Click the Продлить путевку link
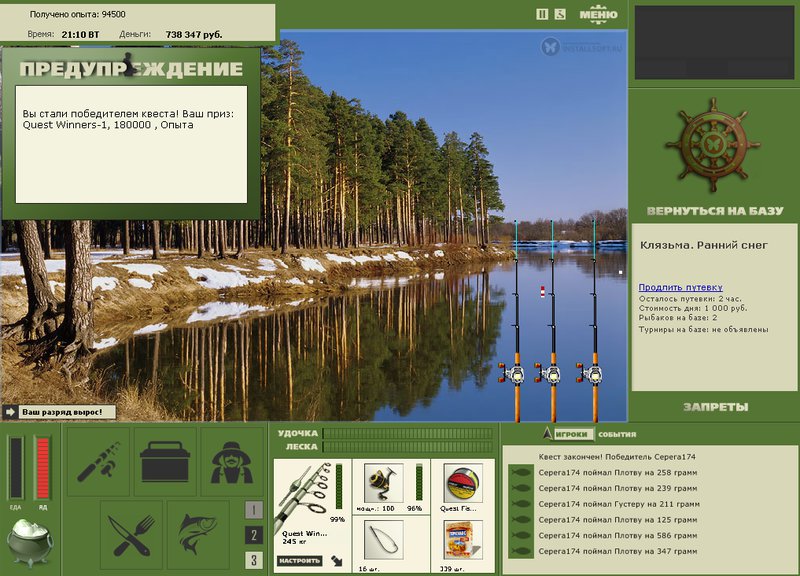 680,287
